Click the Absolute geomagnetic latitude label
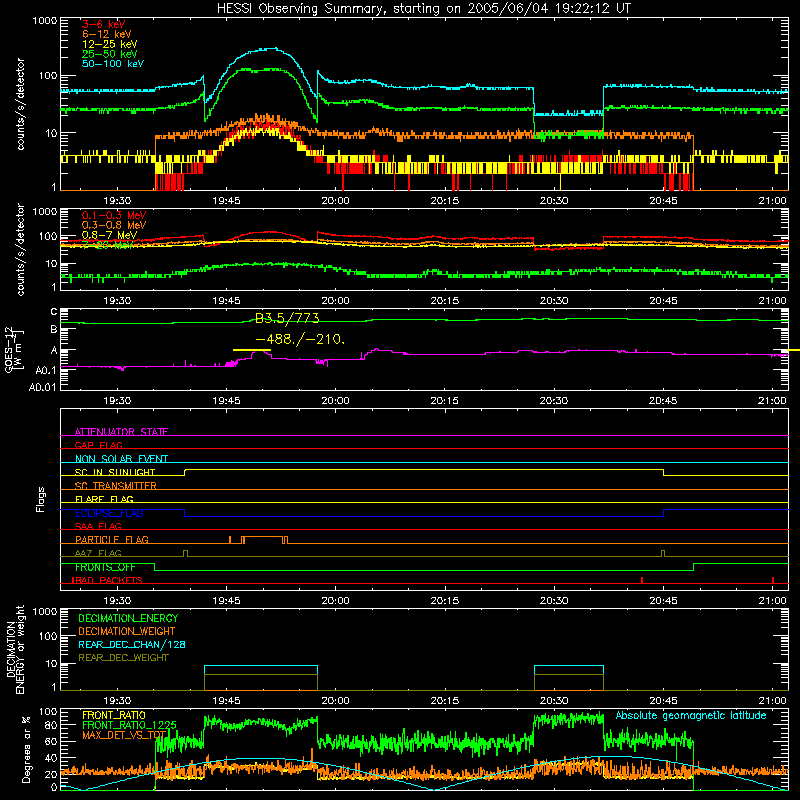800x800 pixels. coord(691,716)
